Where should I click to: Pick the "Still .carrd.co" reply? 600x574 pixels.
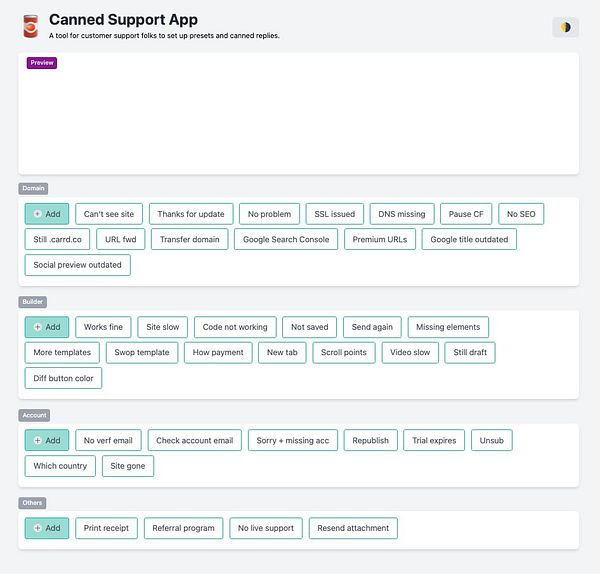coord(57,239)
